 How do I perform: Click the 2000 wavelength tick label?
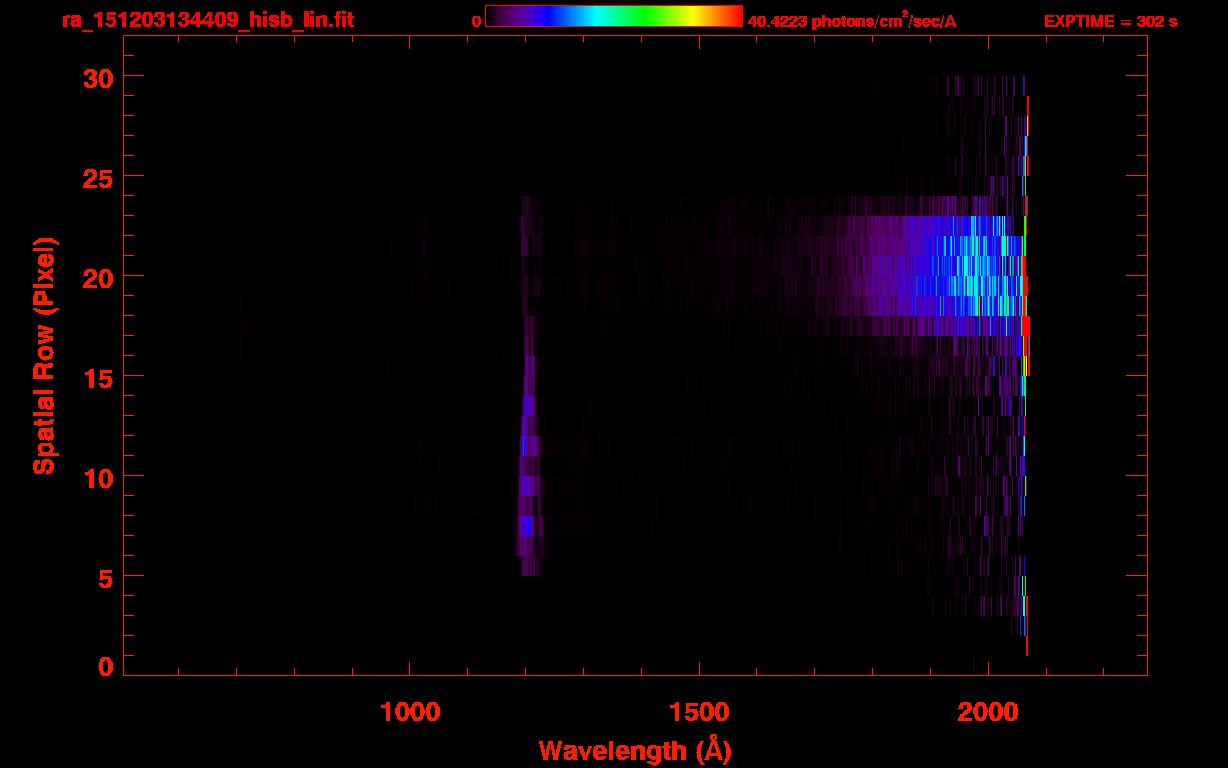click(987, 711)
